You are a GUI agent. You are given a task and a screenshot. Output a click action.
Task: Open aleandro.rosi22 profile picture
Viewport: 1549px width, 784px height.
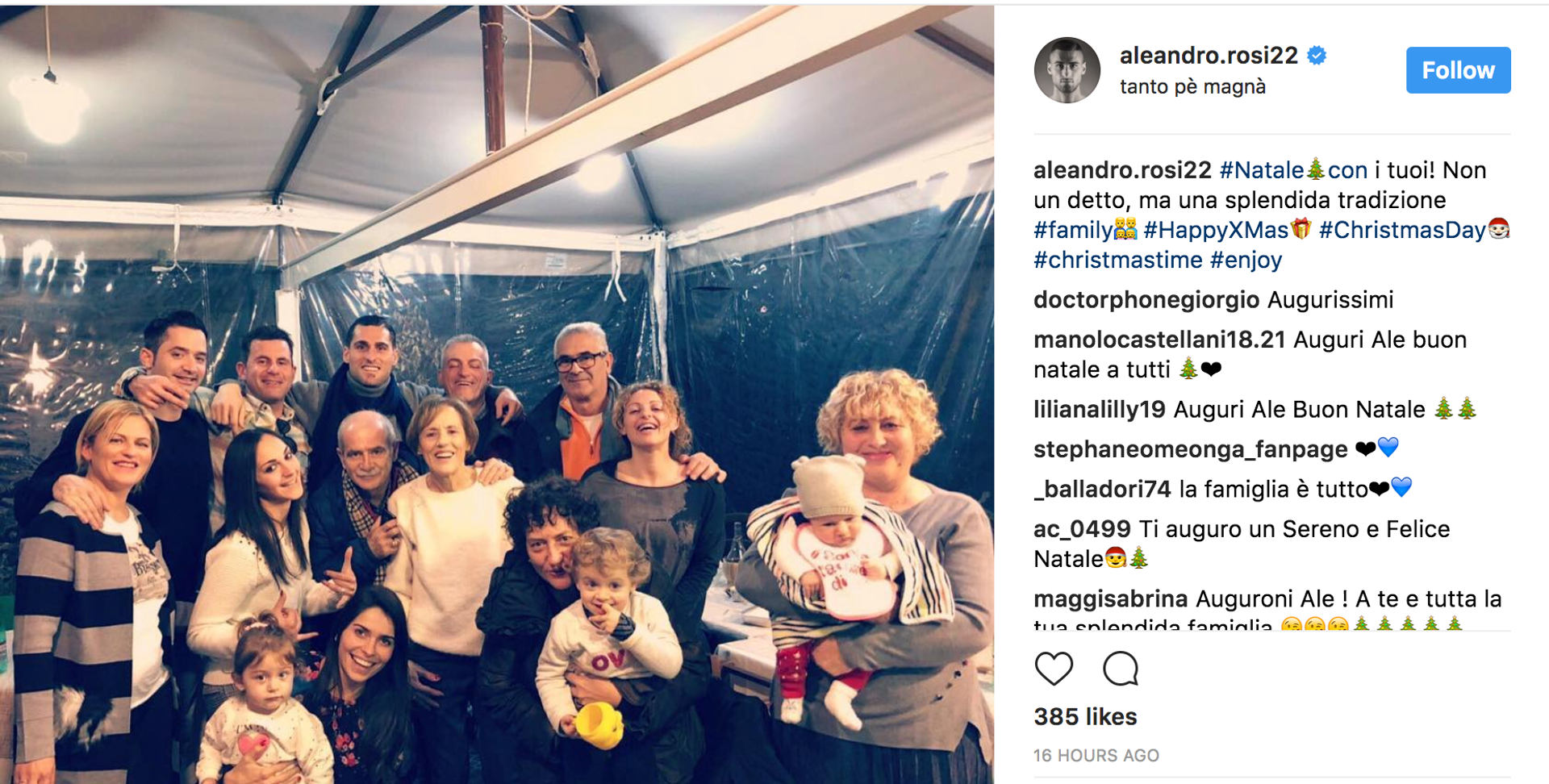1067,70
